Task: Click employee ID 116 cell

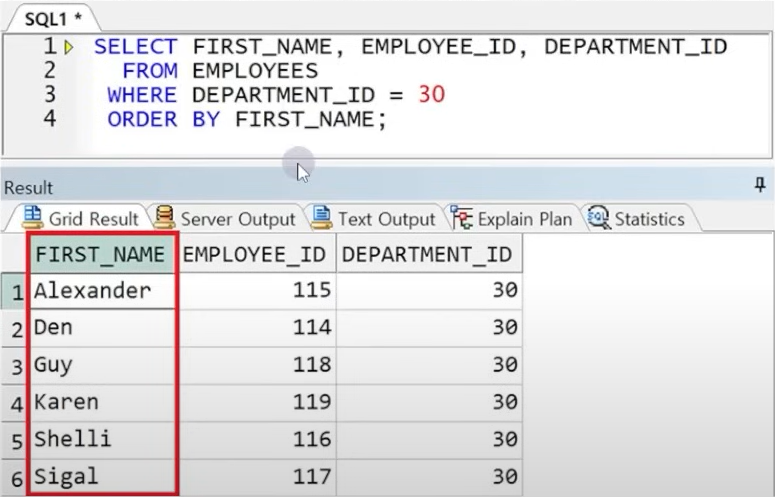Action: 257,440
